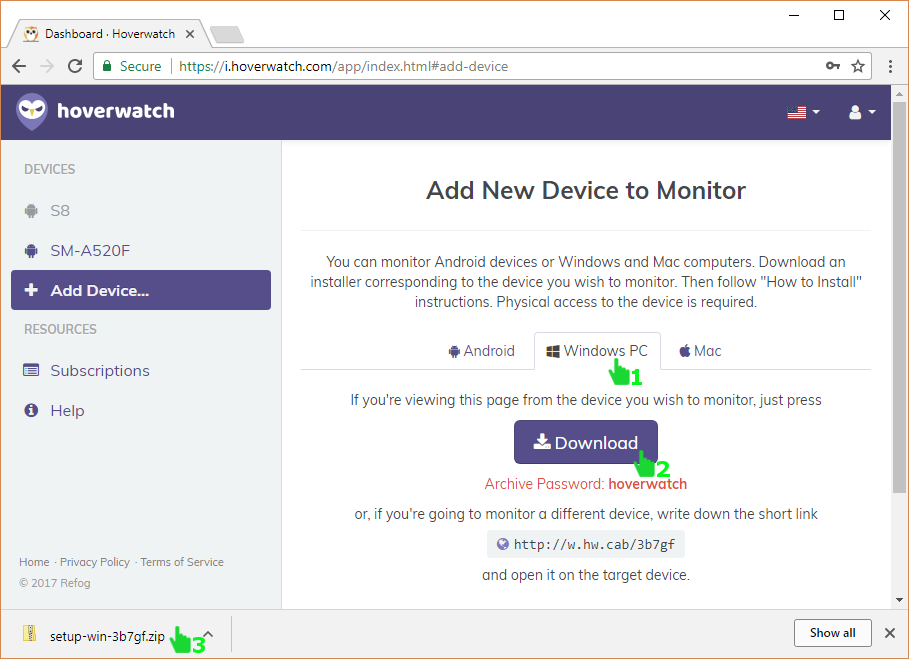This screenshot has height=659, width=909.
Task: Click the forward navigation arrow
Action: pos(47,66)
